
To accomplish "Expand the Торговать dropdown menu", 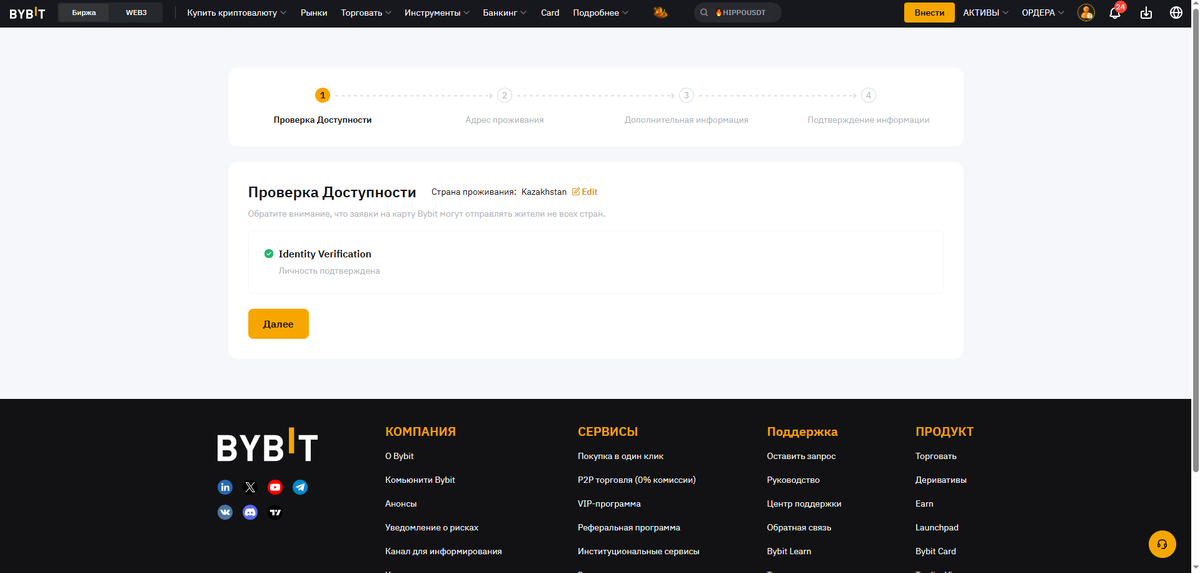I will pos(366,13).
